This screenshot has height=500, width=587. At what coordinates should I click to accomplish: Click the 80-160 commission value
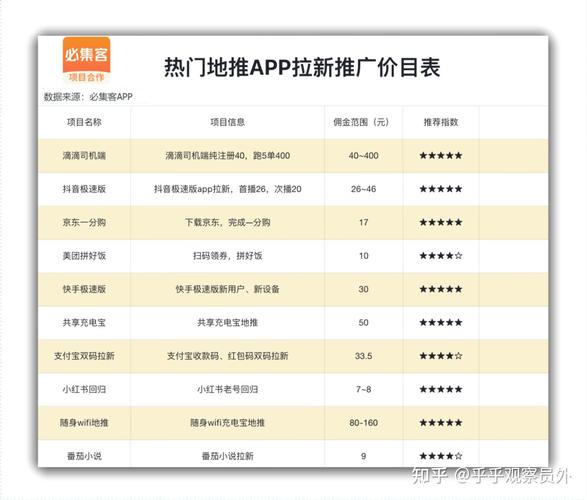(x=364, y=423)
